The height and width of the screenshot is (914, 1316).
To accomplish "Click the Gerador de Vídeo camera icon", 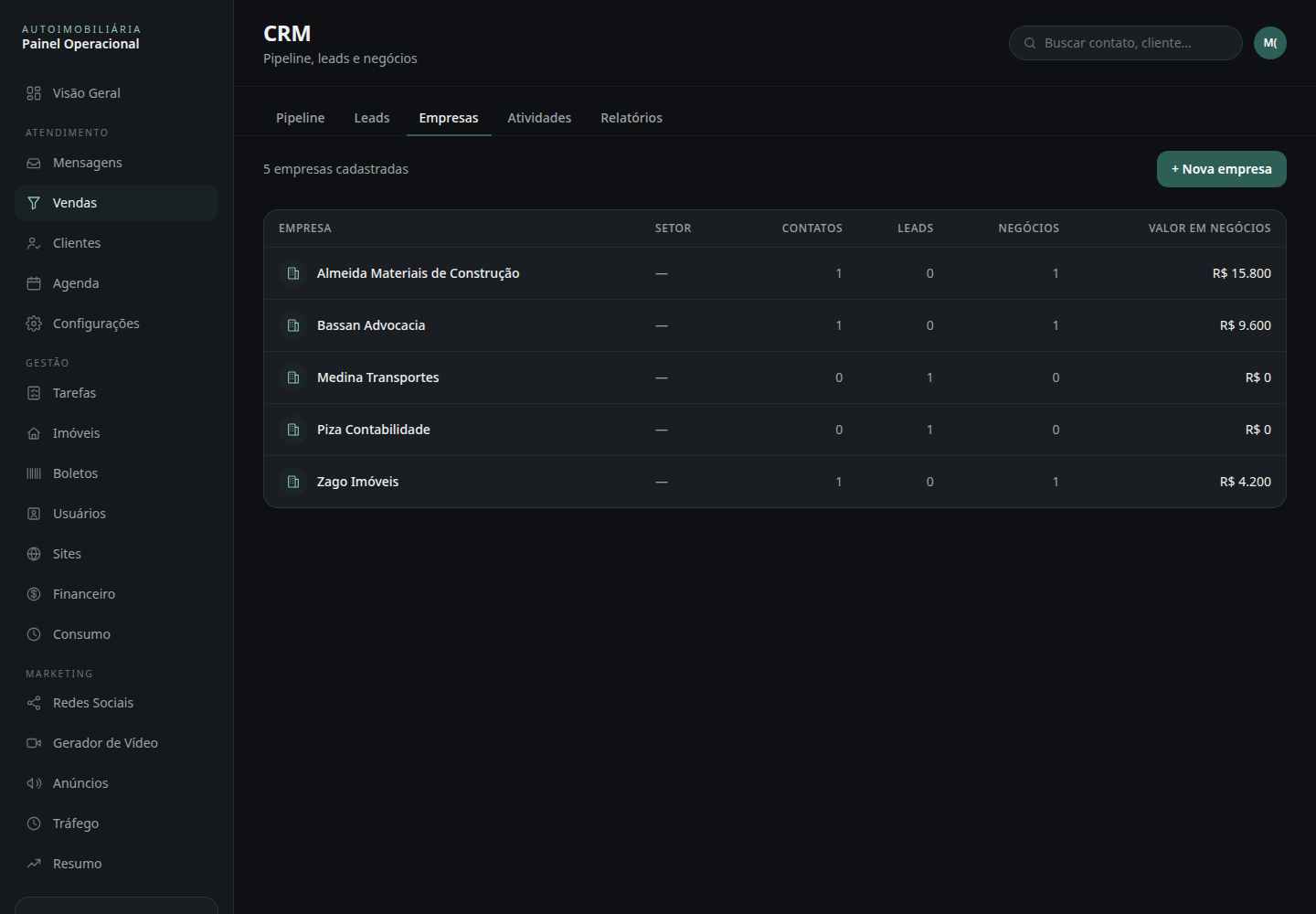I will [x=34, y=743].
